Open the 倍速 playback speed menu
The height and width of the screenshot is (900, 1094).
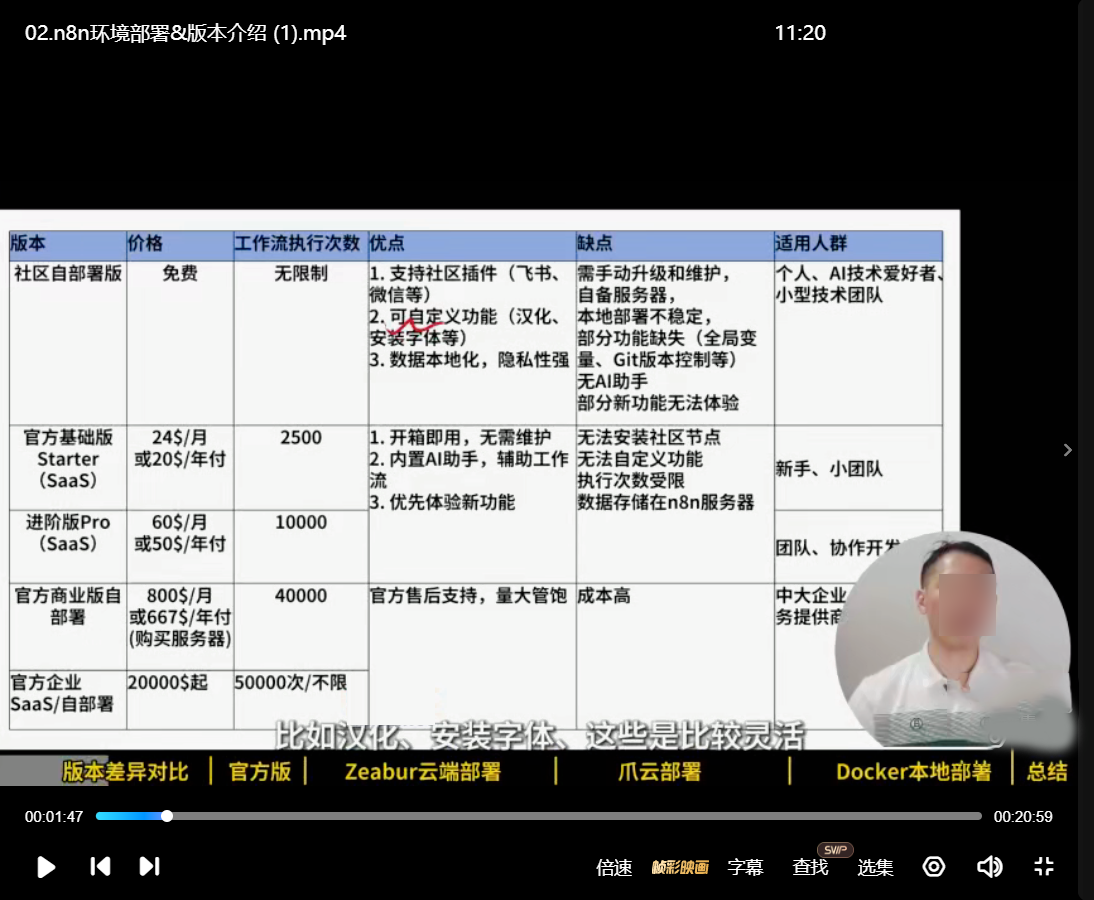point(614,867)
